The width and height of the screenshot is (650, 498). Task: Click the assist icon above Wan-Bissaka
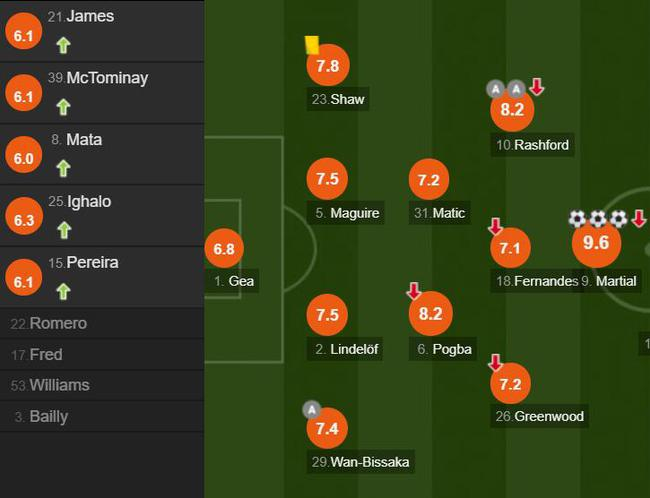coord(311,409)
